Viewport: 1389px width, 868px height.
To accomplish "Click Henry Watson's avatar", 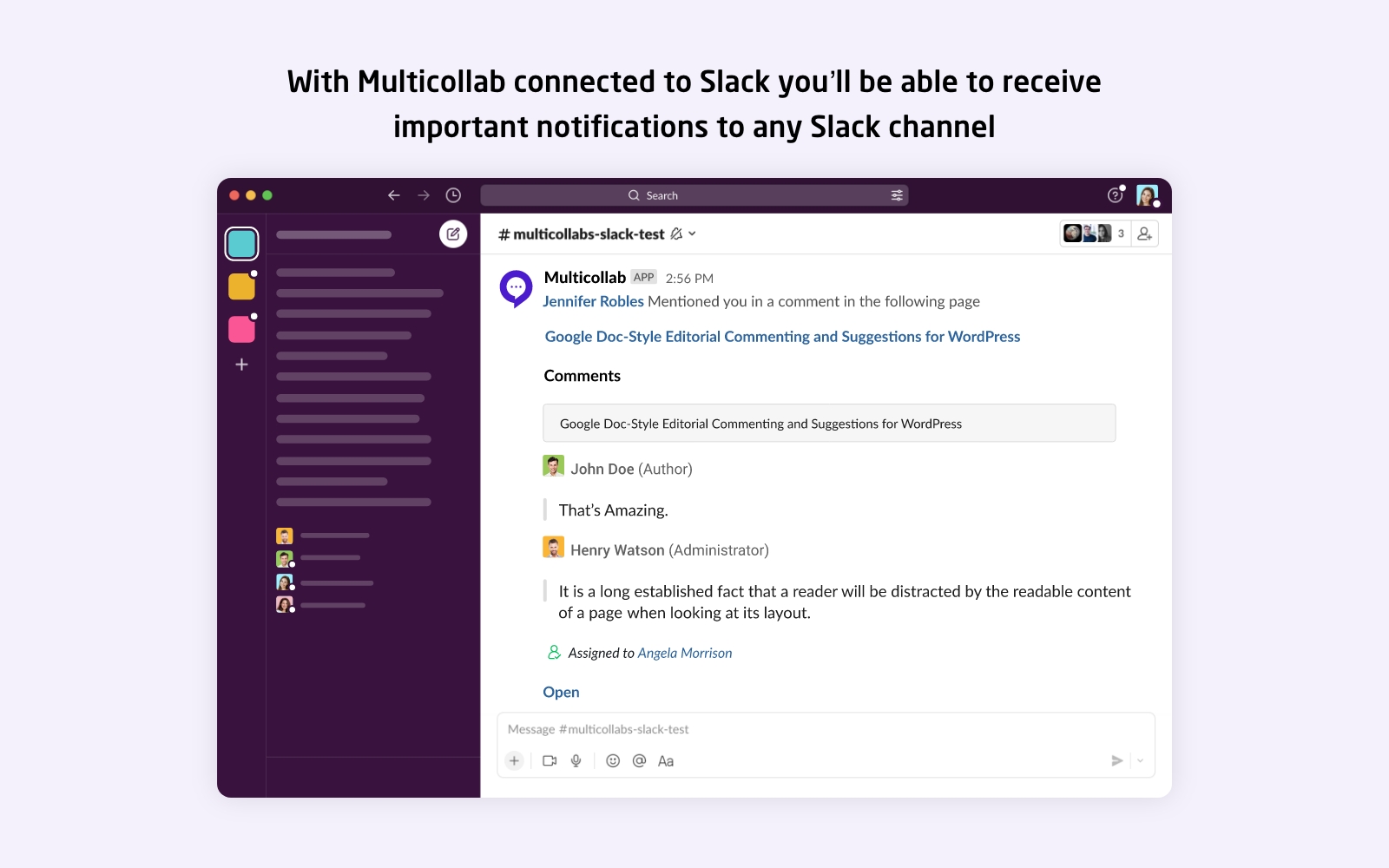I will [x=553, y=547].
